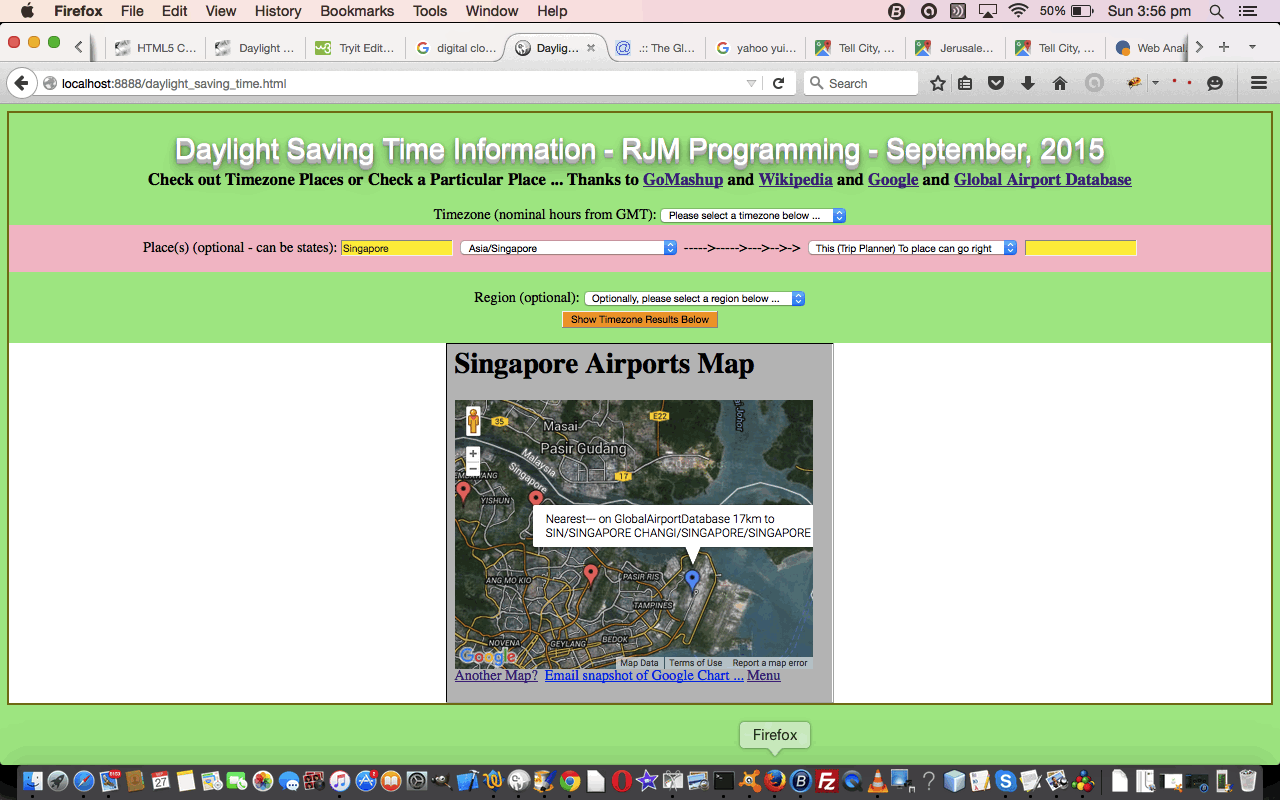Viewport: 1280px width, 800px height.
Task: Open Notification Center in menu bar
Action: click(x=1247, y=11)
